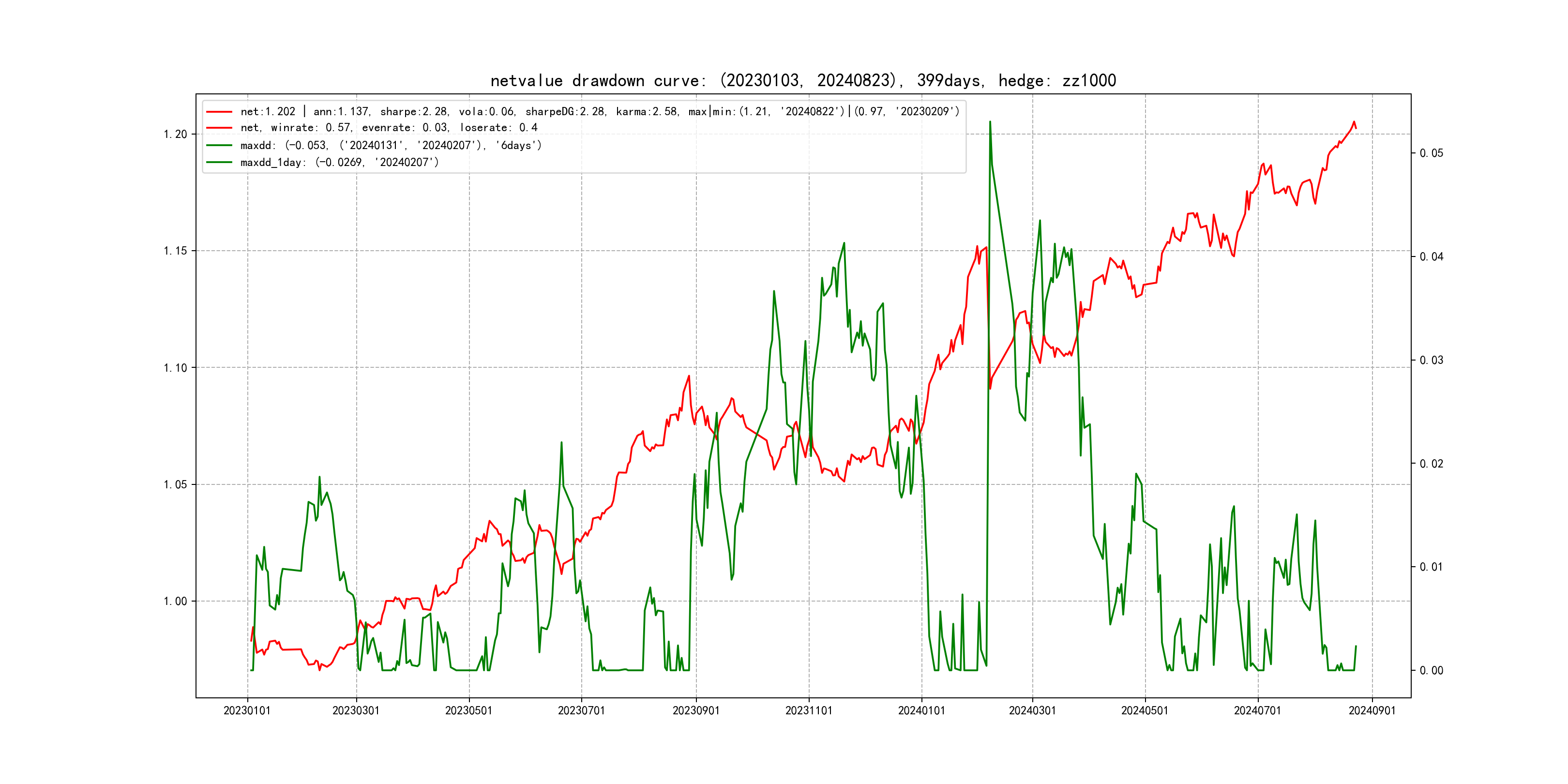The height and width of the screenshot is (784, 1568).
Task: Click the 0.00 right y-axis label
Action: point(1431,671)
